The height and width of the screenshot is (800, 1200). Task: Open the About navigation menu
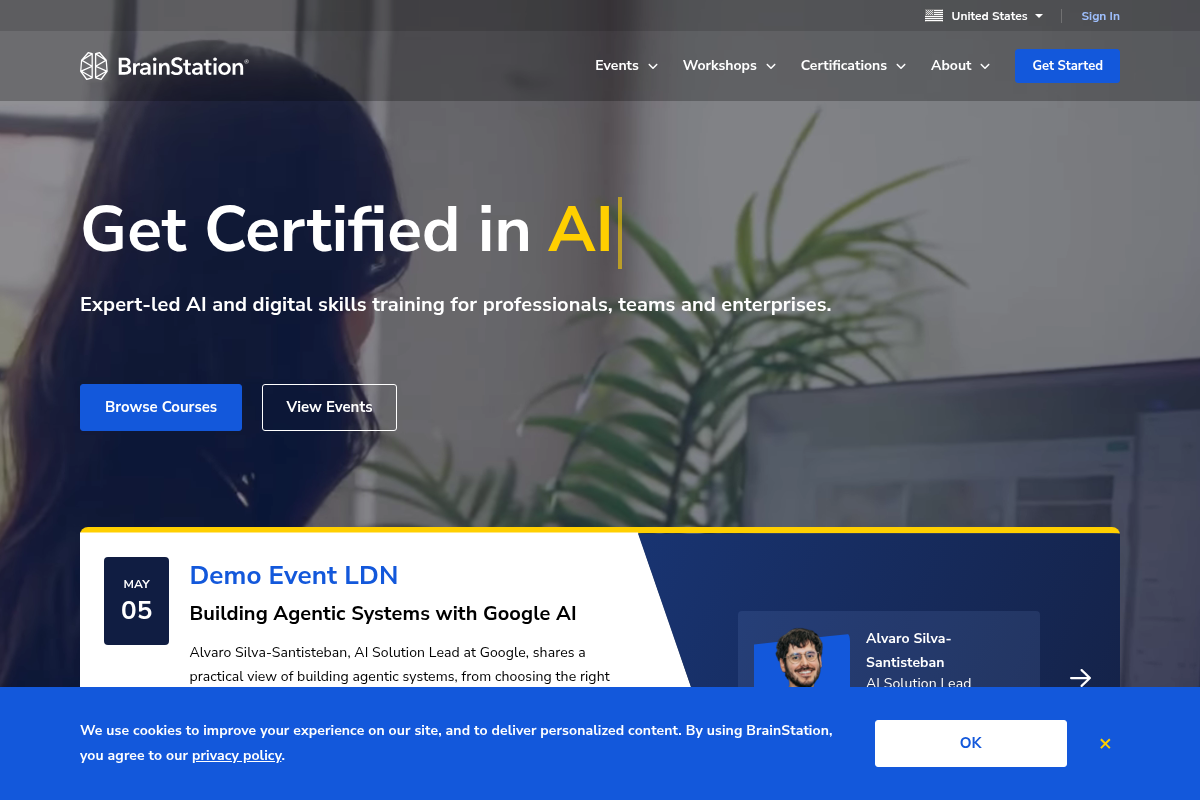[x=960, y=66]
